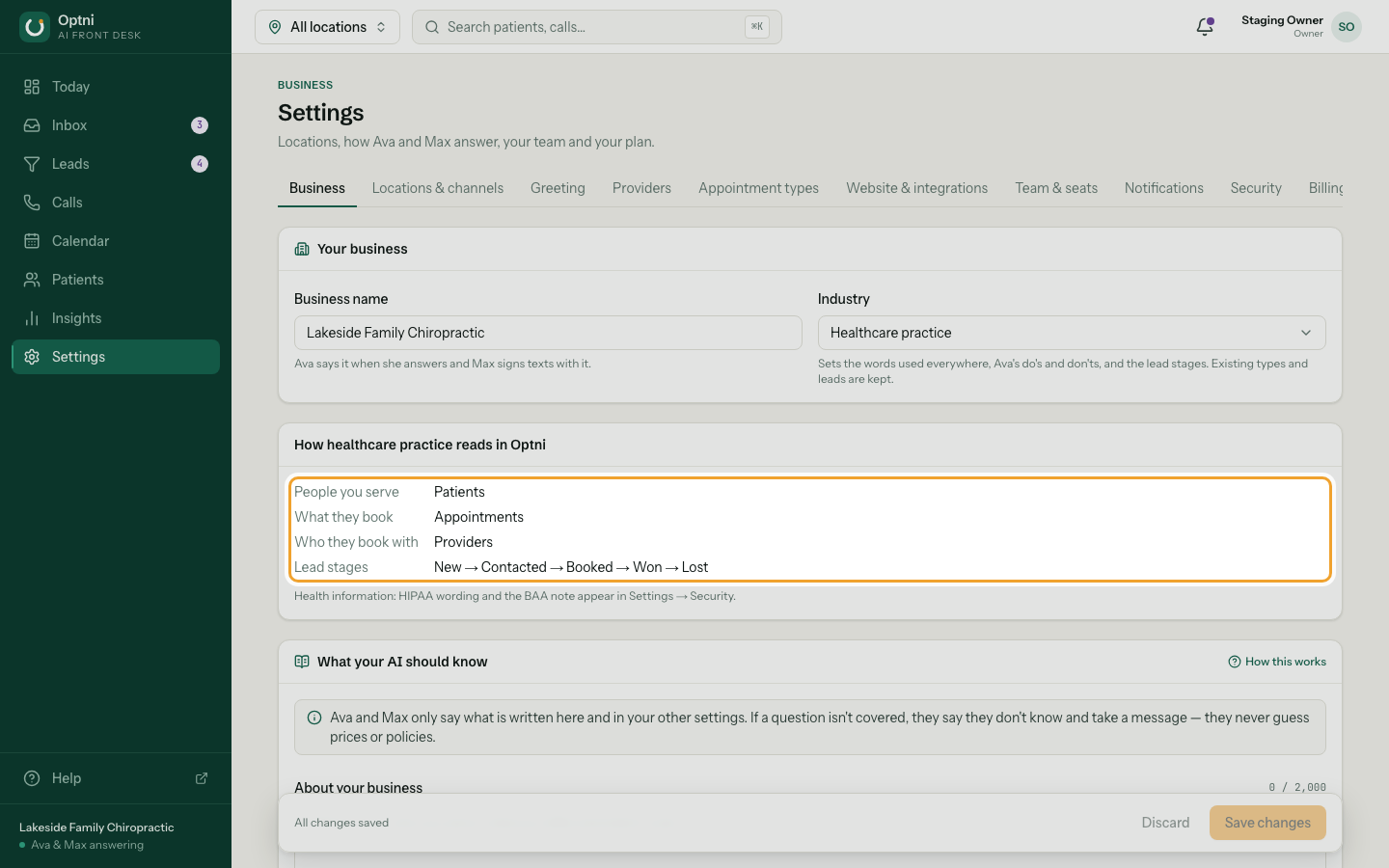Click the book icon beside What your AI should know
This screenshot has width=1389, height=868.
(x=302, y=662)
